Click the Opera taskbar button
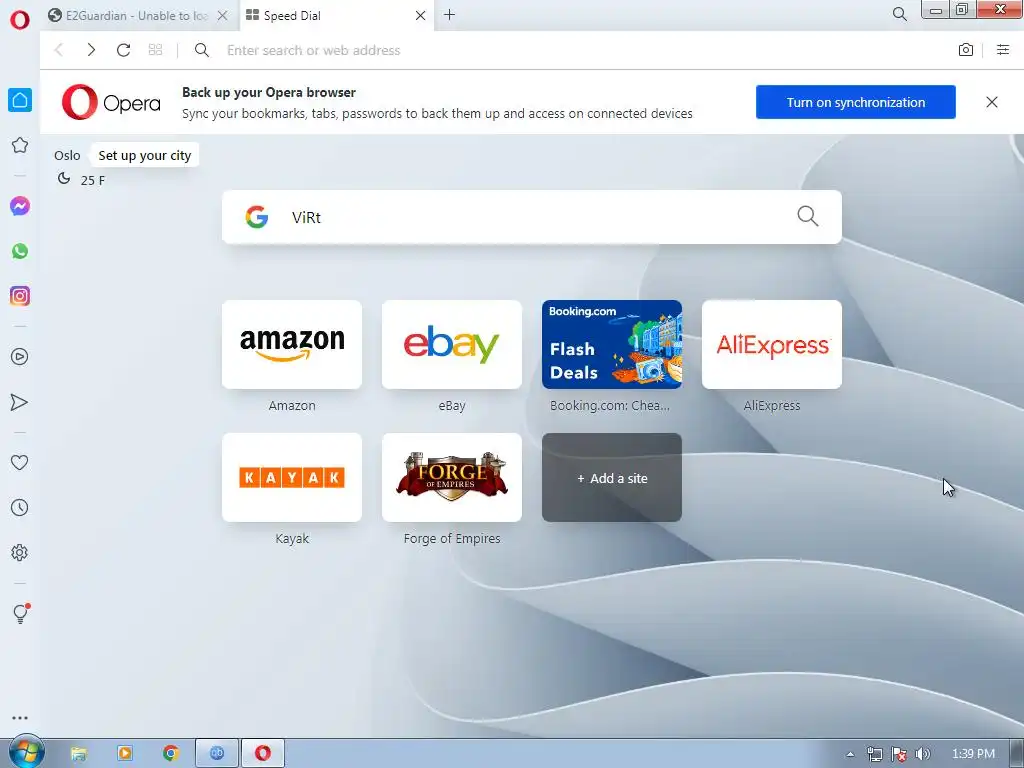 (x=263, y=754)
